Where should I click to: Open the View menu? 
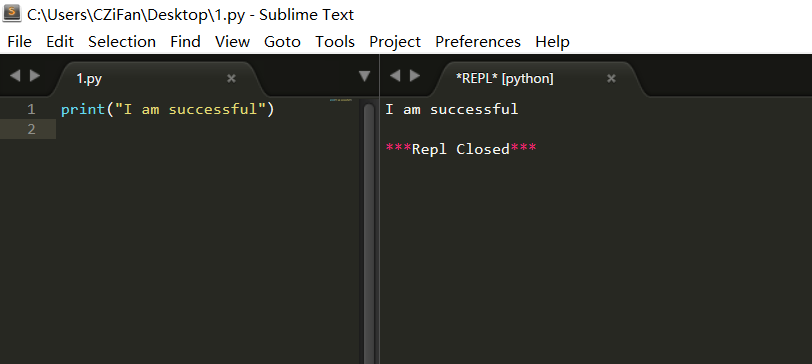pos(233,41)
